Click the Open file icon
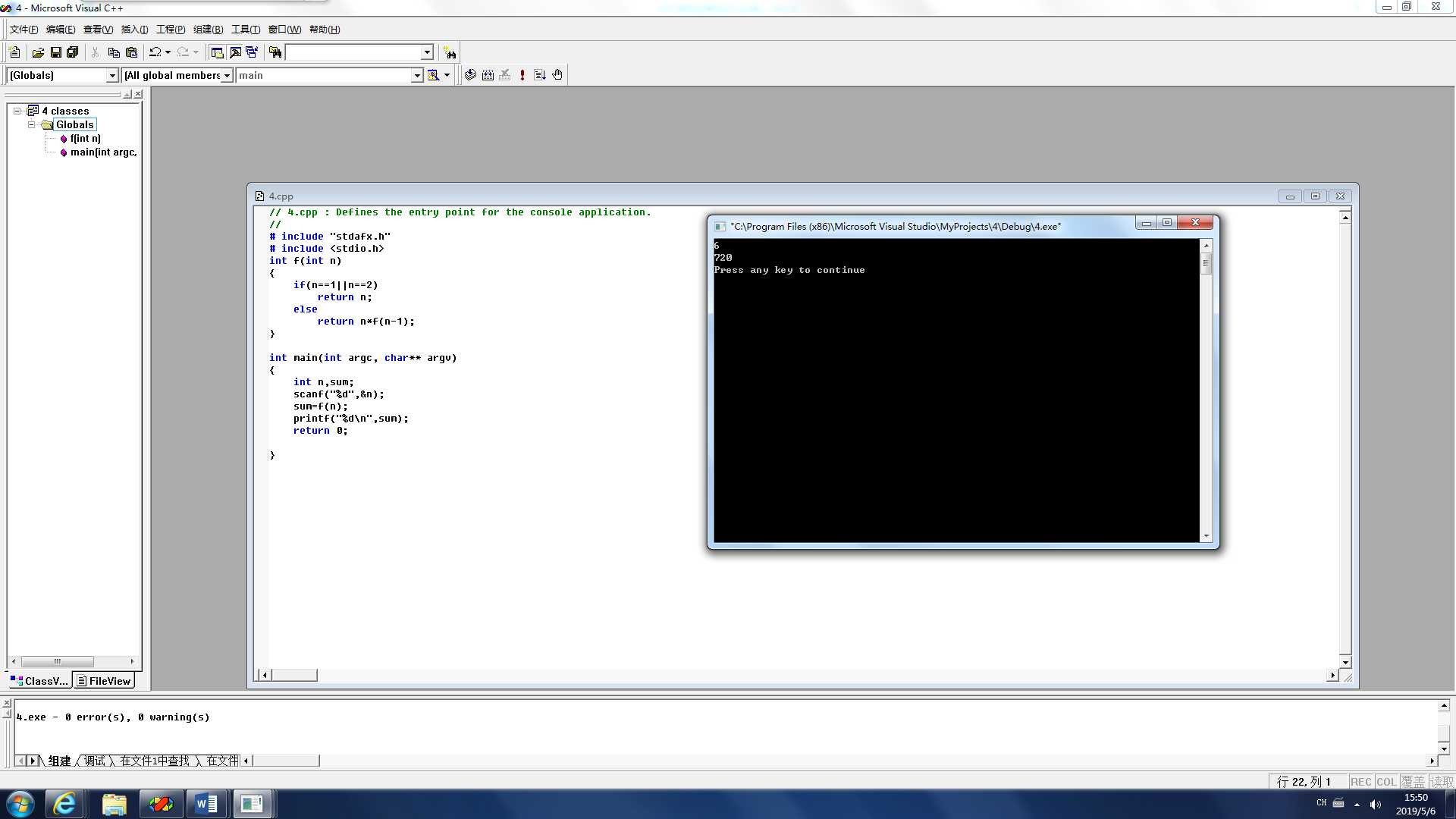The image size is (1456, 819). pyautogui.click(x=38, y=52)
